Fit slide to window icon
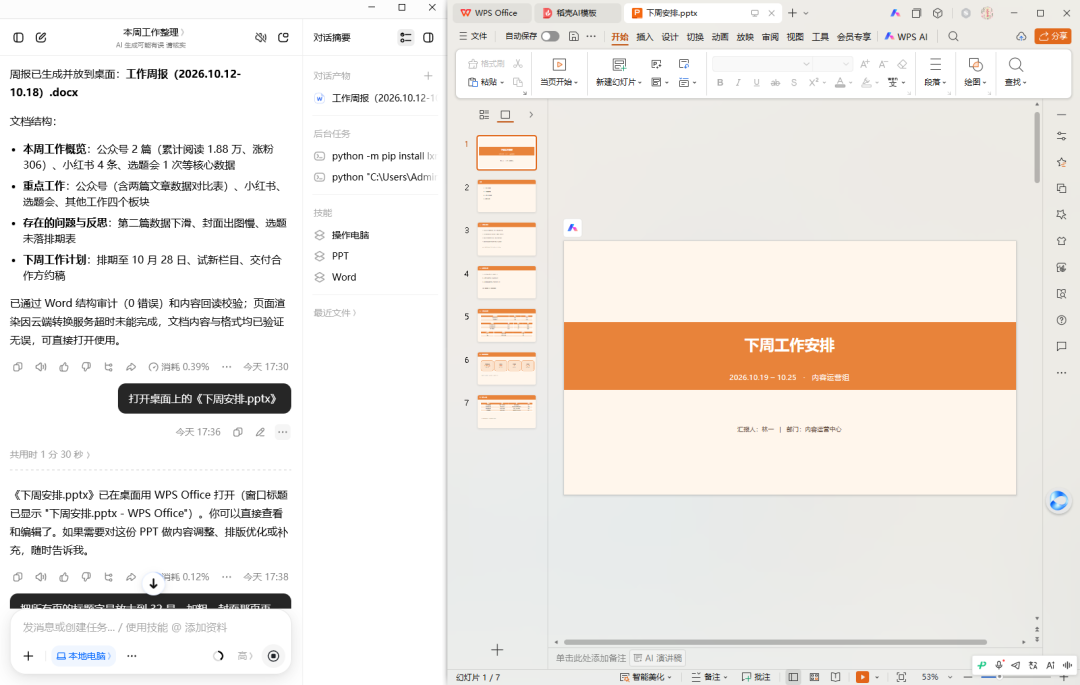1080x685 pixels. 902,677
